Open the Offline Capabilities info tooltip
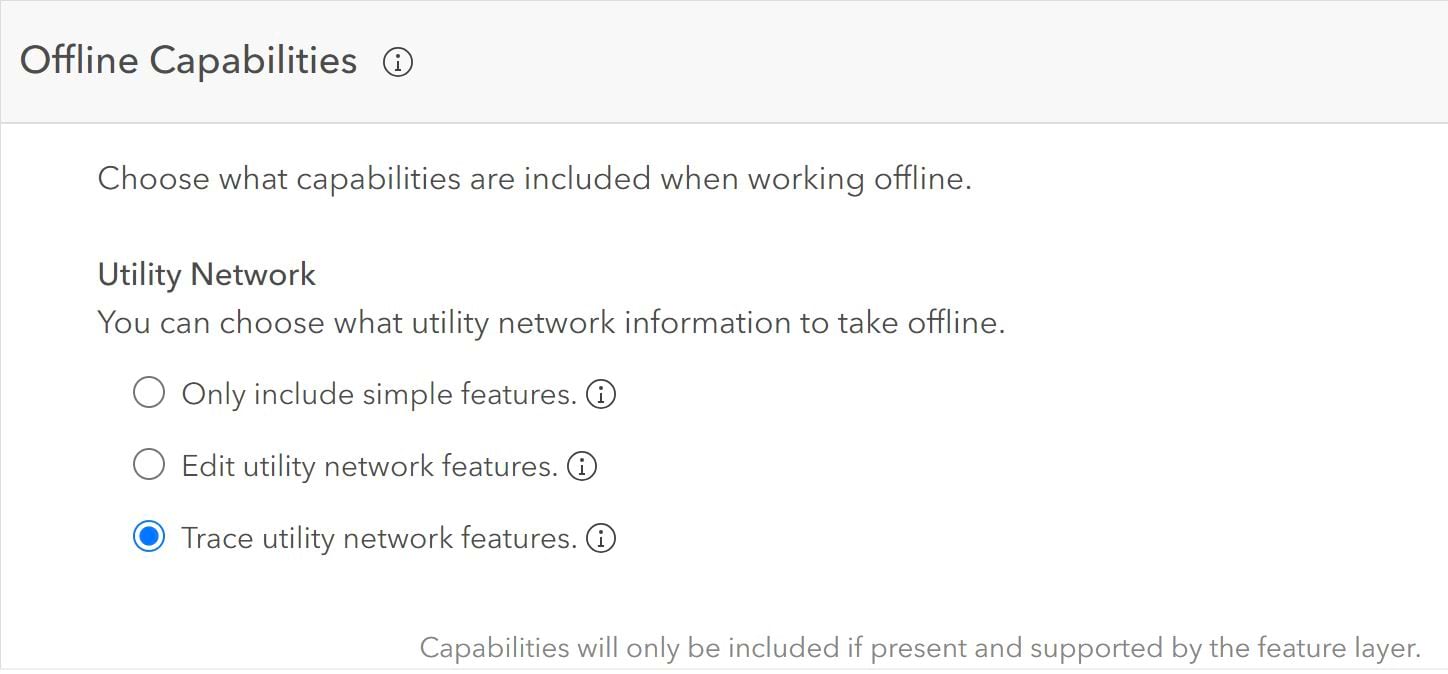 tap(398, 62)
